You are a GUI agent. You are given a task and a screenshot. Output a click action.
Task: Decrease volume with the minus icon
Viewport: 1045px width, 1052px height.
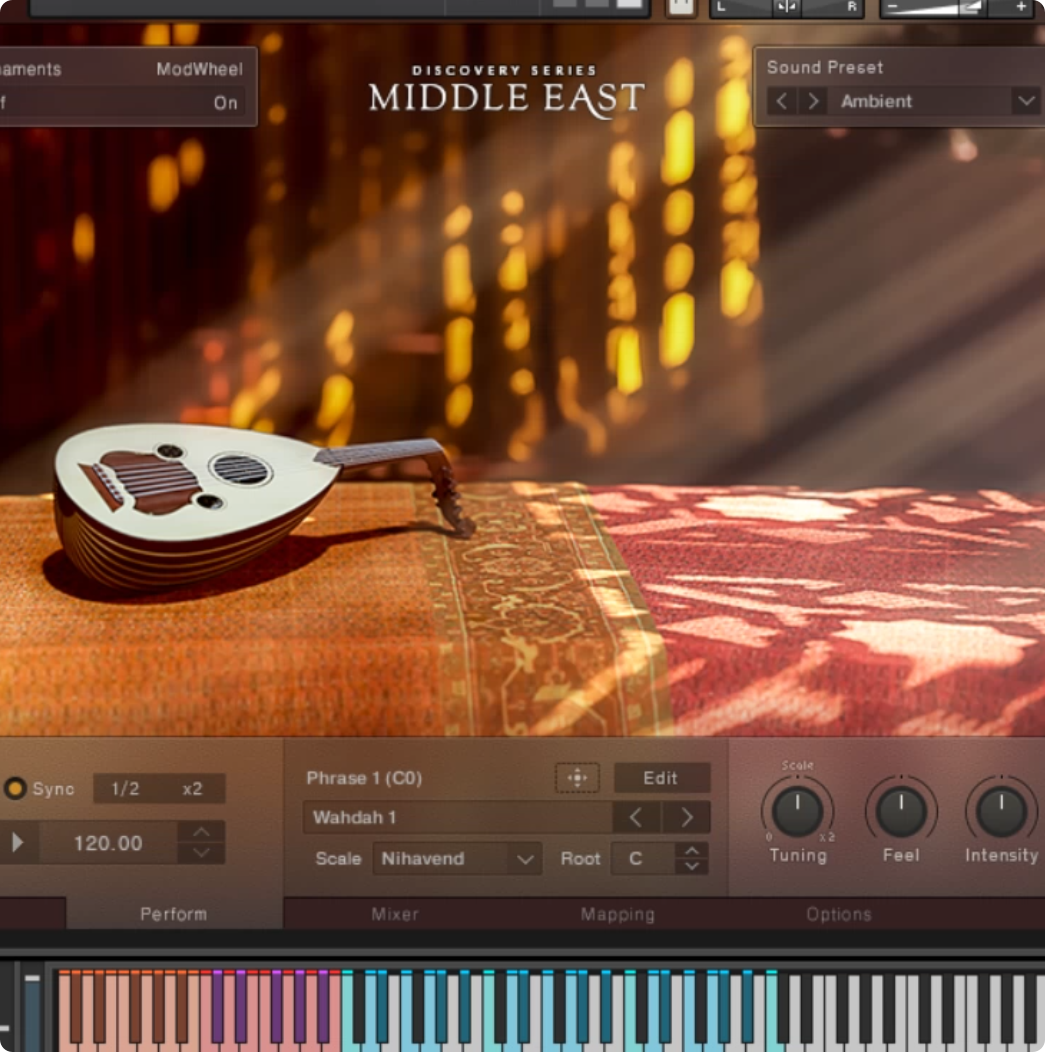point(892,7)
